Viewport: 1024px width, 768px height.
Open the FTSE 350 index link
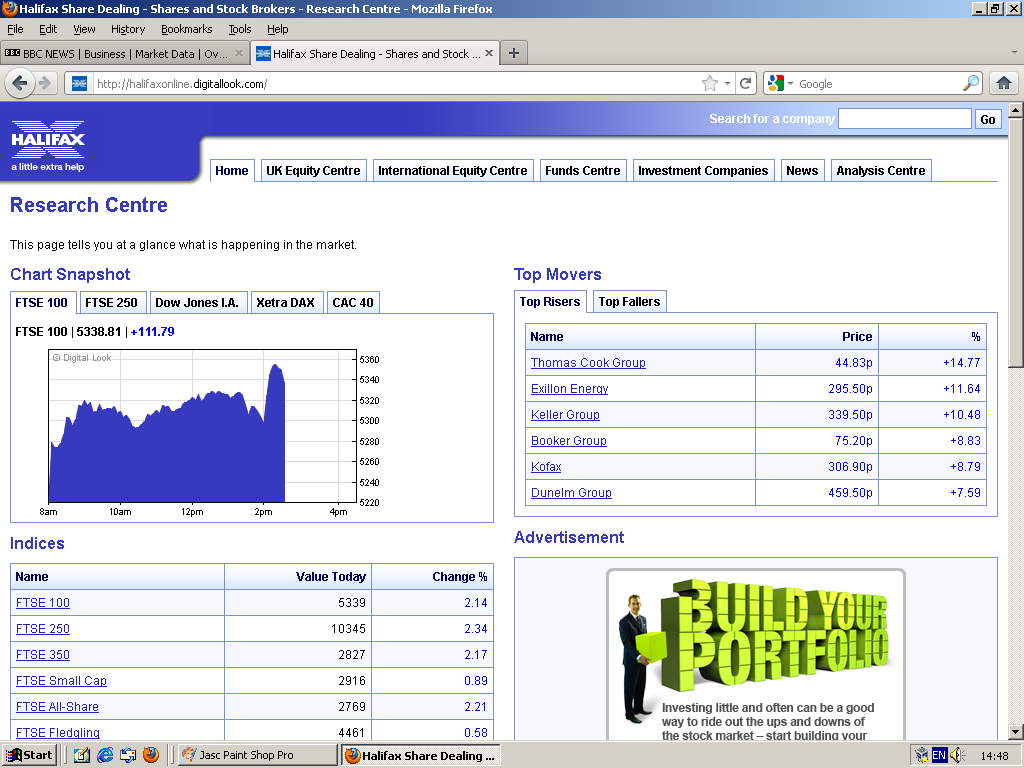click(x=42, y=655)
